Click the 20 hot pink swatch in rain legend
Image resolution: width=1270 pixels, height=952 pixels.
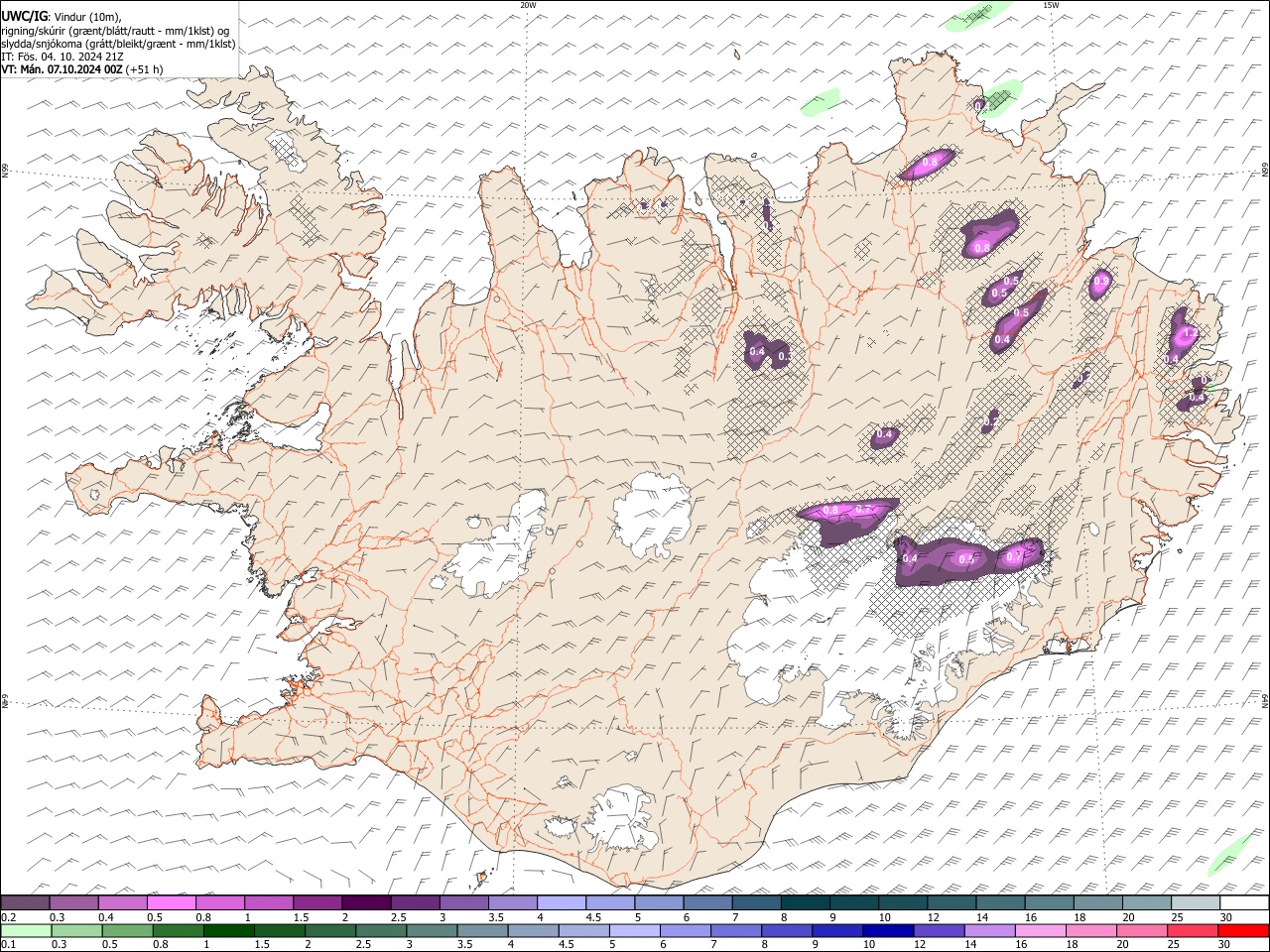coord(1142,930)
